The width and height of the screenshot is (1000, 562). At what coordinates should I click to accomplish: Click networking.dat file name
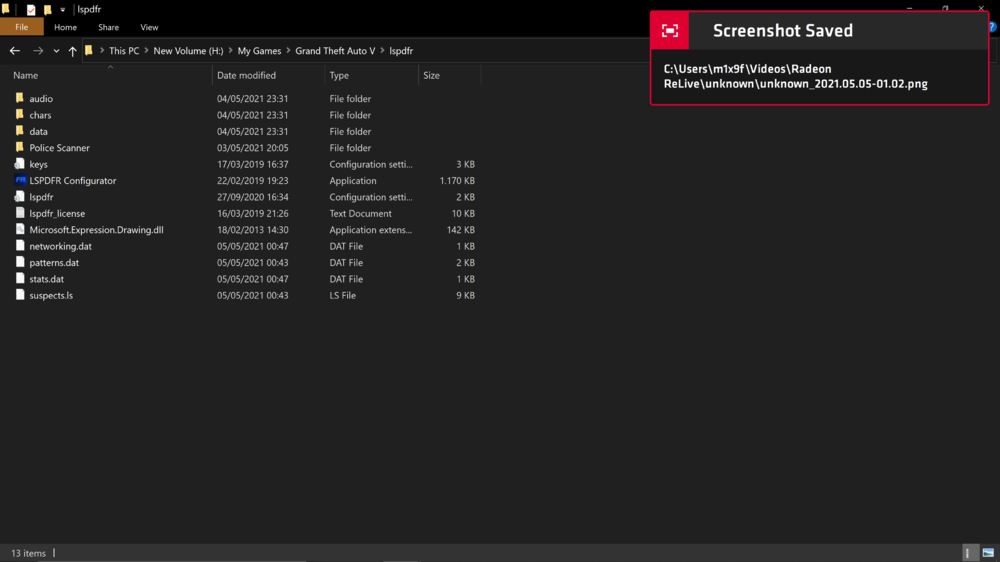pos(61,246)
